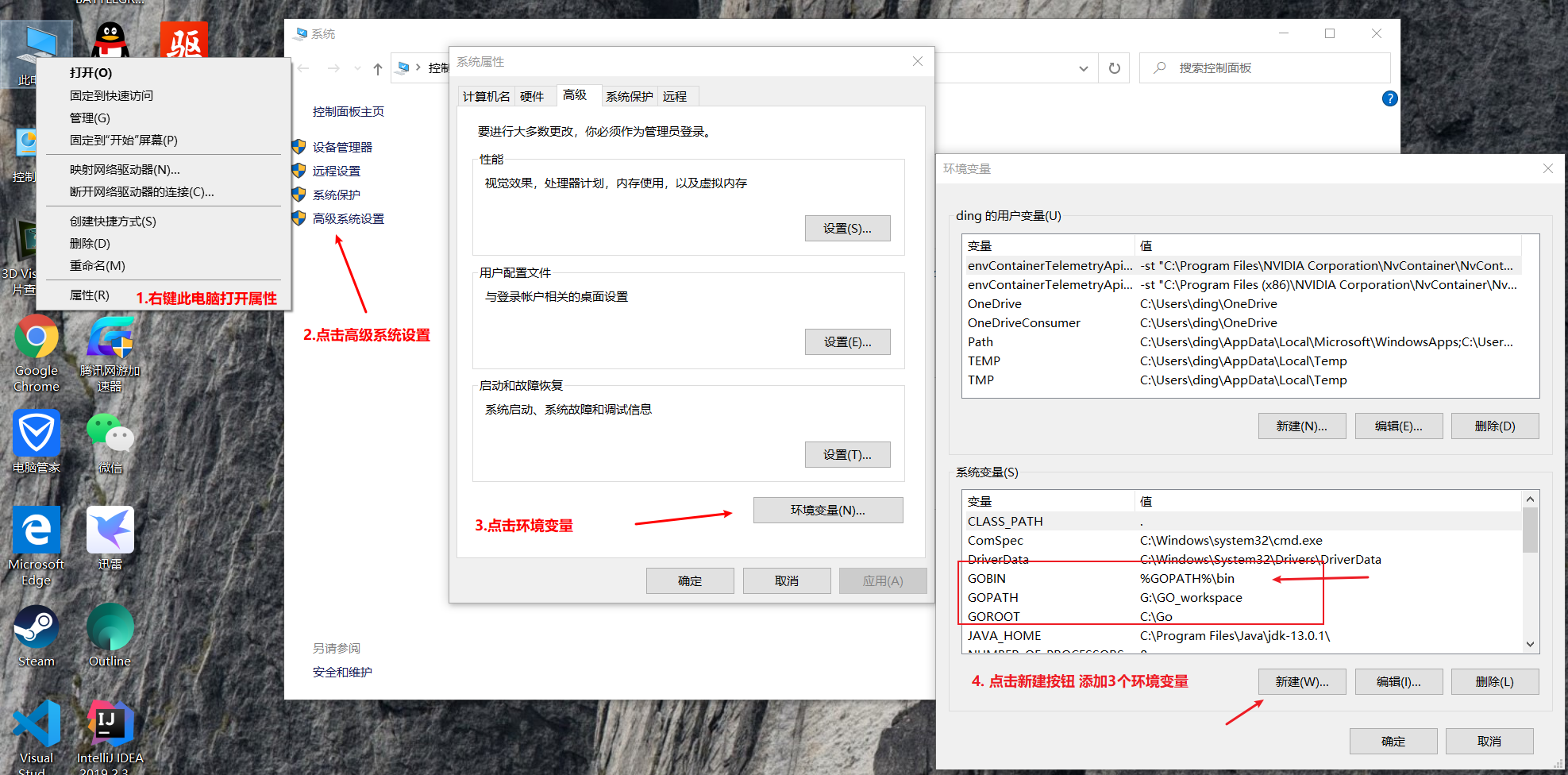
Task: Open the address bar locations dropdown
Action: [x=1083, y=68]
